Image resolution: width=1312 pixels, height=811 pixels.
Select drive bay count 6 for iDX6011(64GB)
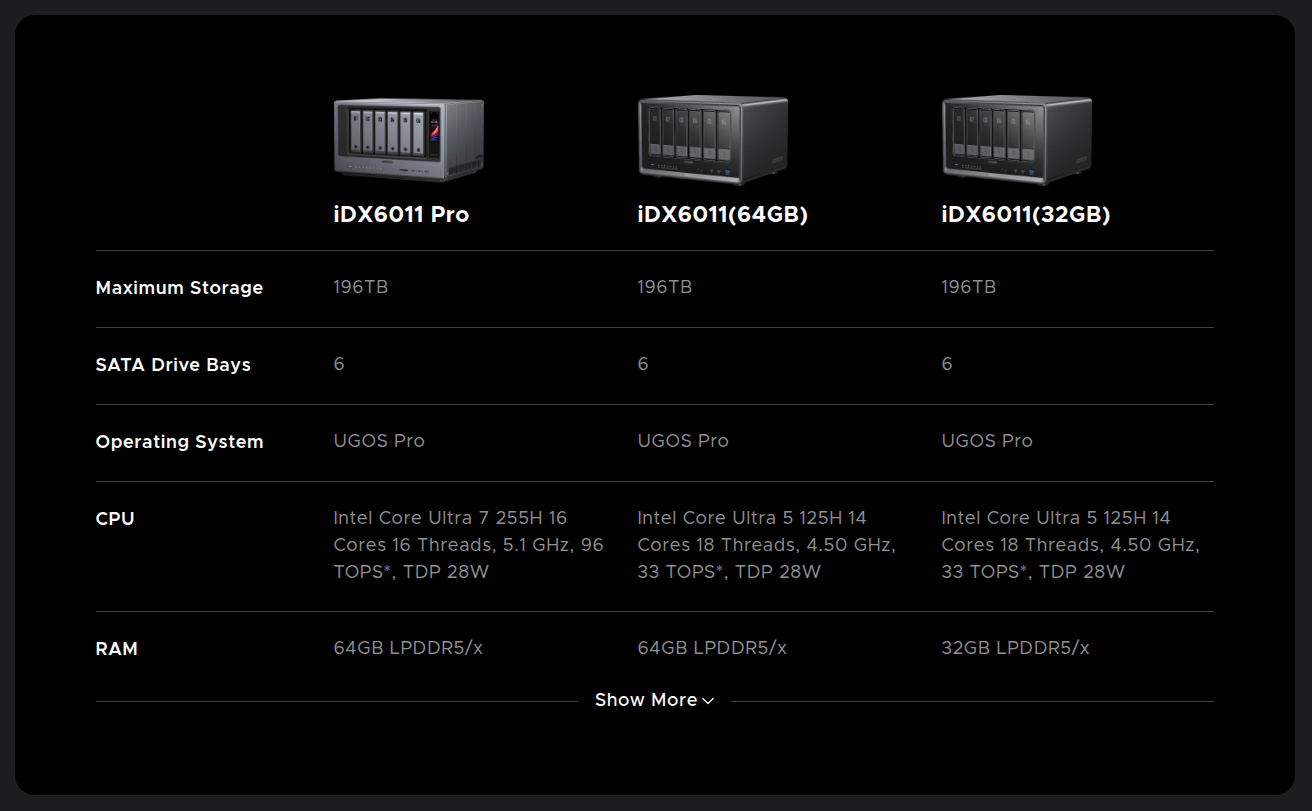(x=643, y=364)
